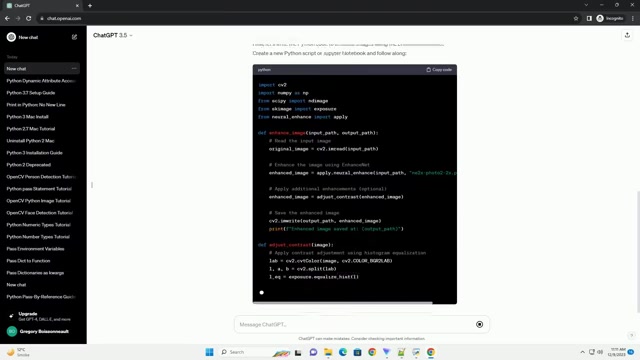Open the ChatGPT 3.5 model dropdown
Image resolution: width=640 pixels, height=360 pixels.
coord(113,36)
